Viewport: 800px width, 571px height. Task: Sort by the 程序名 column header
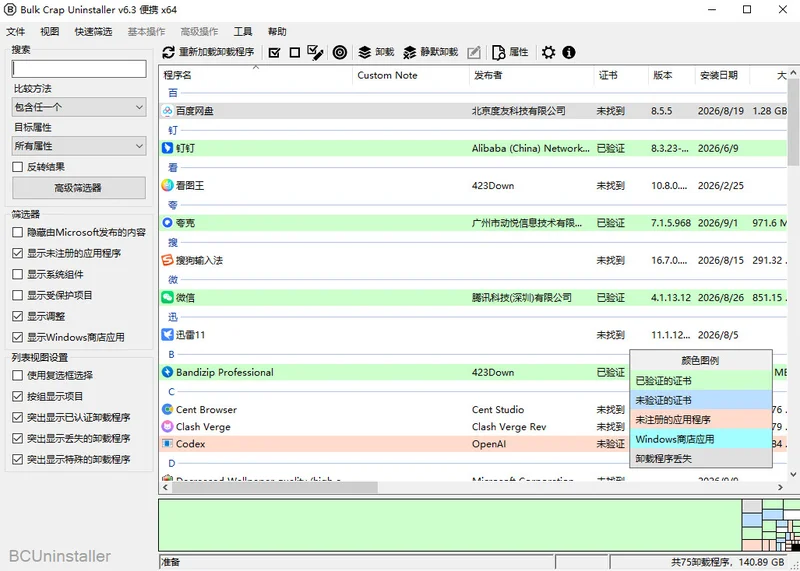point(256,75)
